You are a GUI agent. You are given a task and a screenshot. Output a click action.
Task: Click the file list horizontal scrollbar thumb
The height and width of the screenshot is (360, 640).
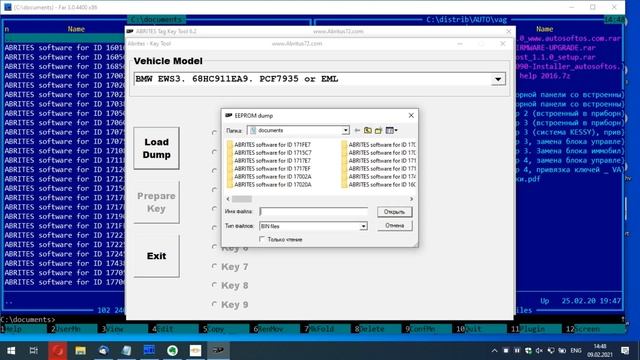(242, 199)
